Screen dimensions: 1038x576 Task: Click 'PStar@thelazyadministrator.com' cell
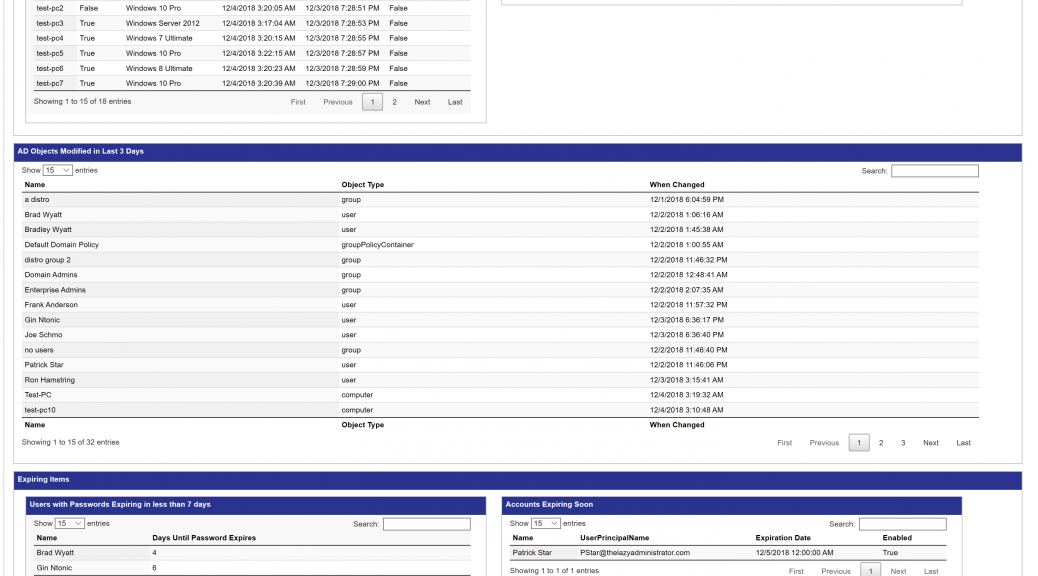tap(635, 552)
